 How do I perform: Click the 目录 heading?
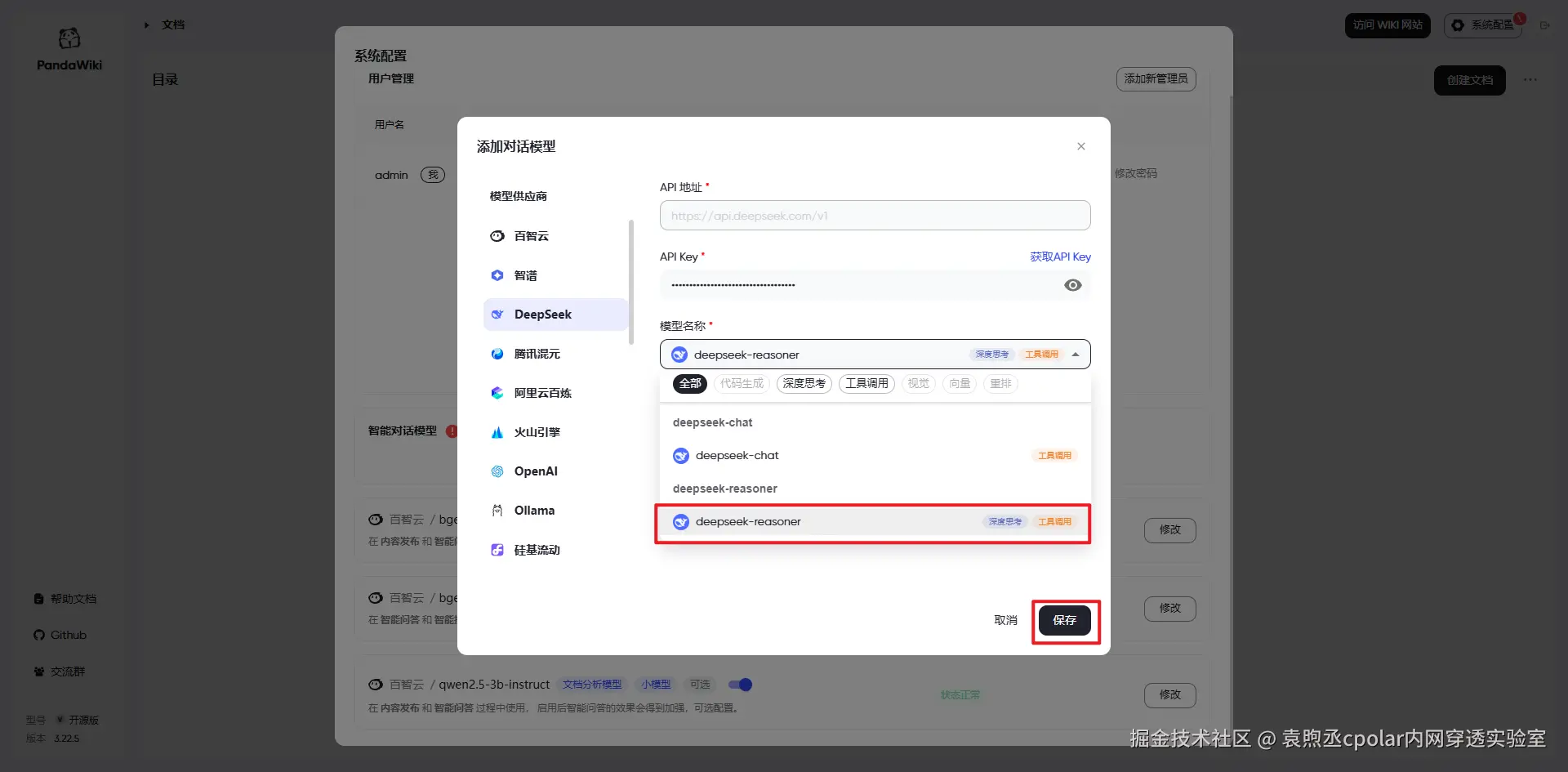[165, 79]
